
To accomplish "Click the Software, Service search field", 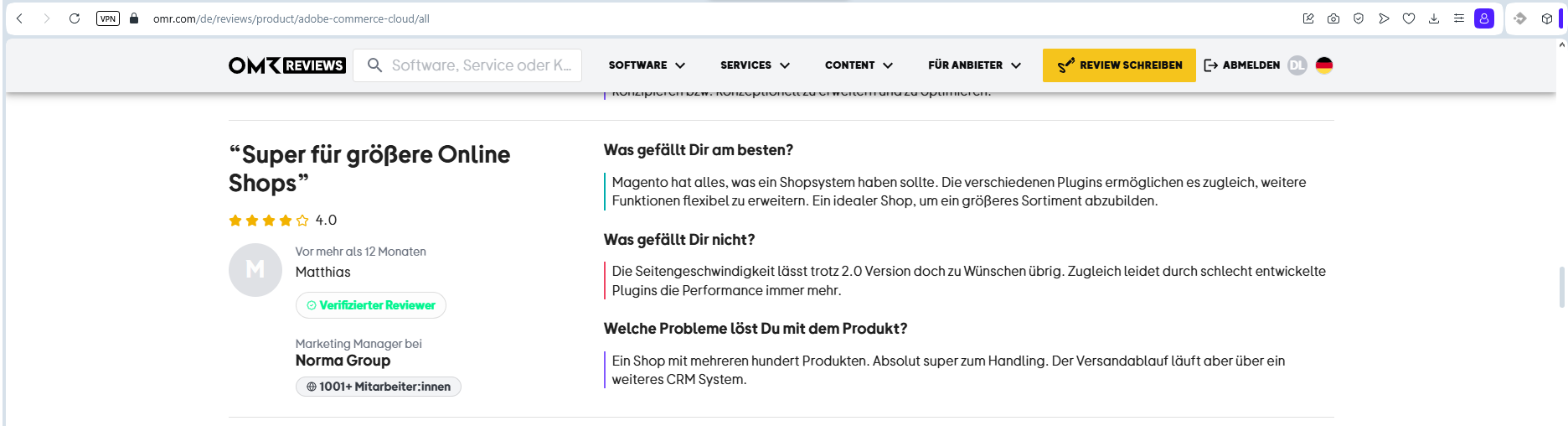I will tap(480, 65).
